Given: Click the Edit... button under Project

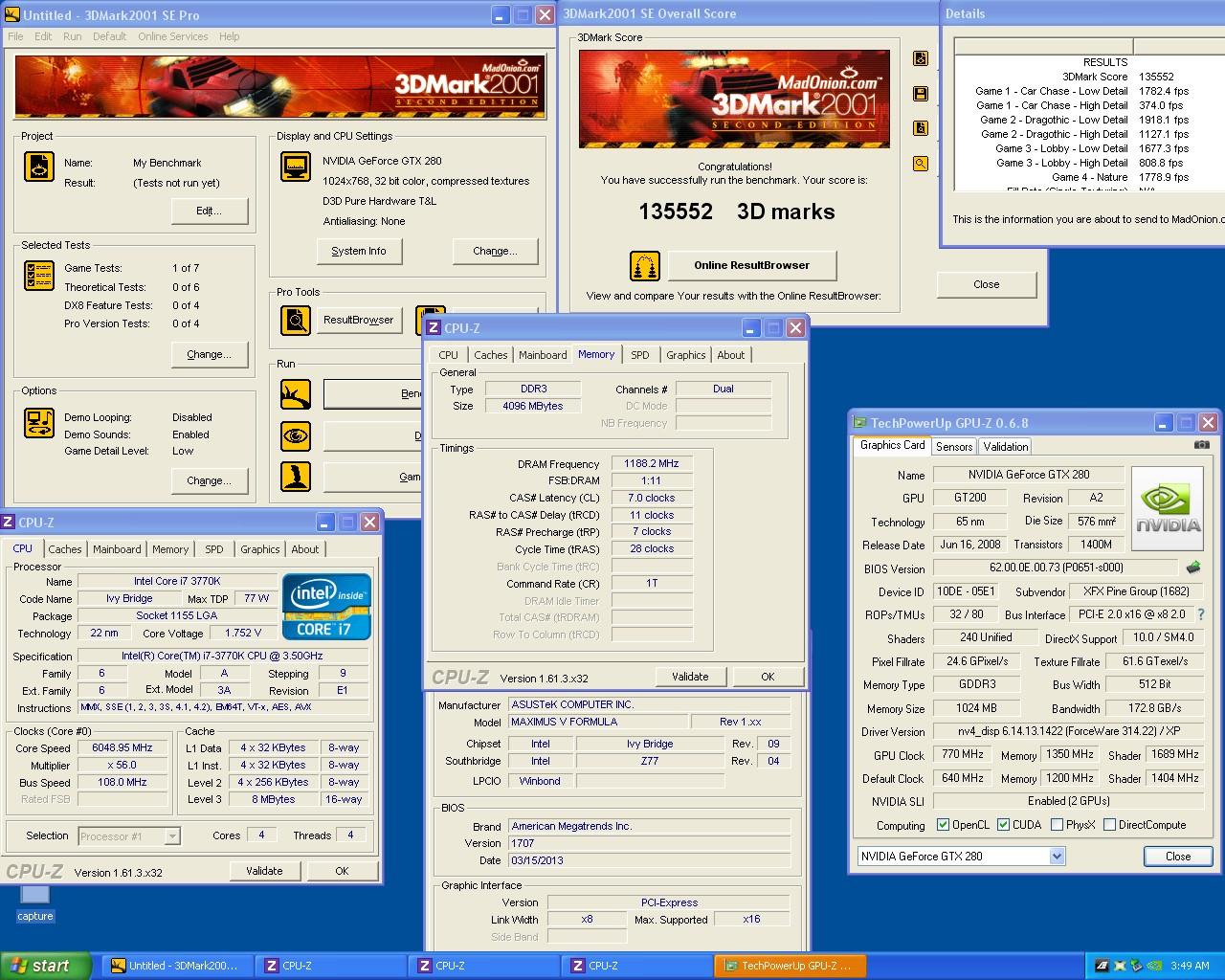Looking at the screenshot, I should pyautogui.click(x=210, y=211).
